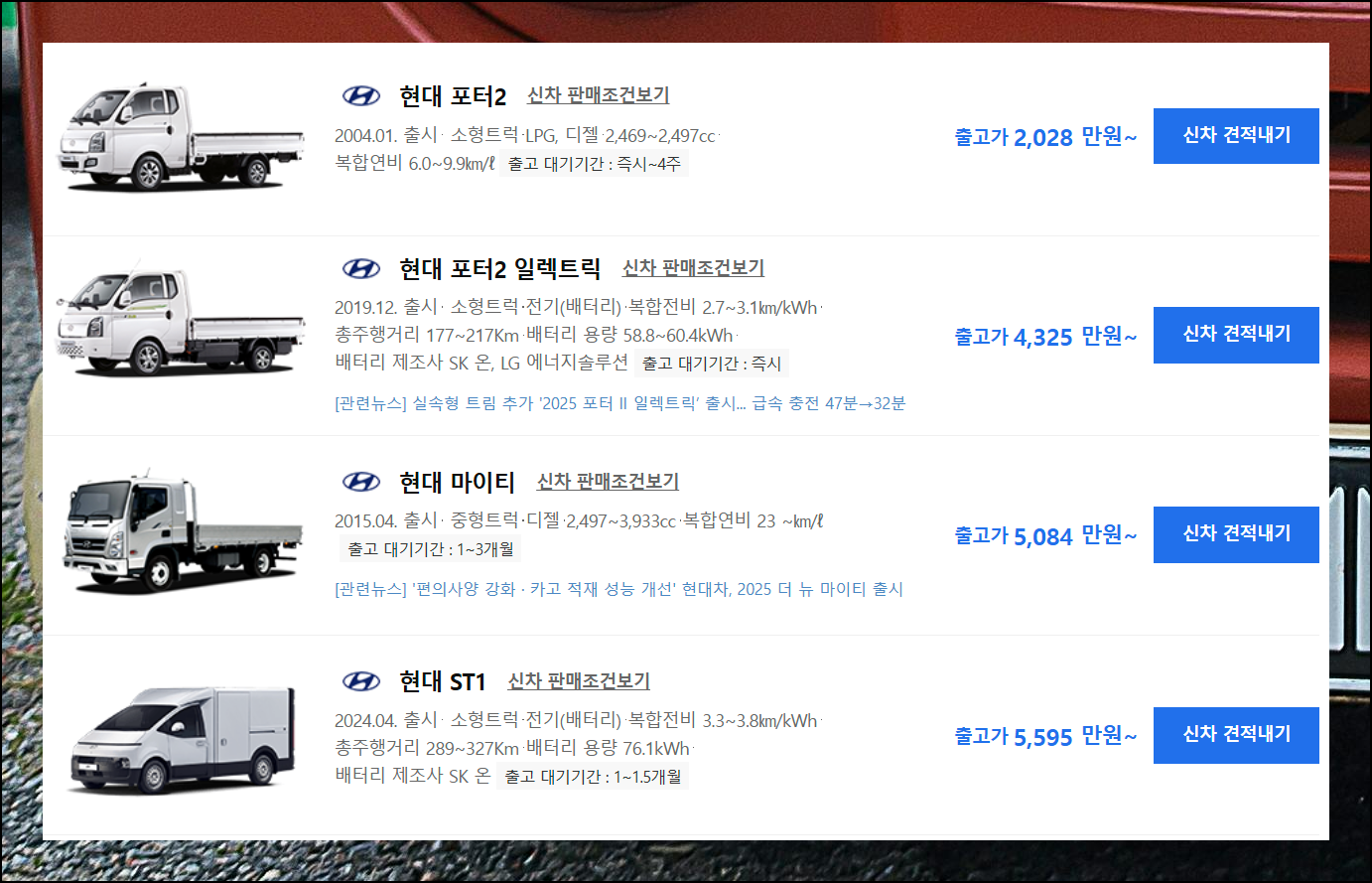Click 출고 대기기간 : 즉시~4주 label

point(595,164)
